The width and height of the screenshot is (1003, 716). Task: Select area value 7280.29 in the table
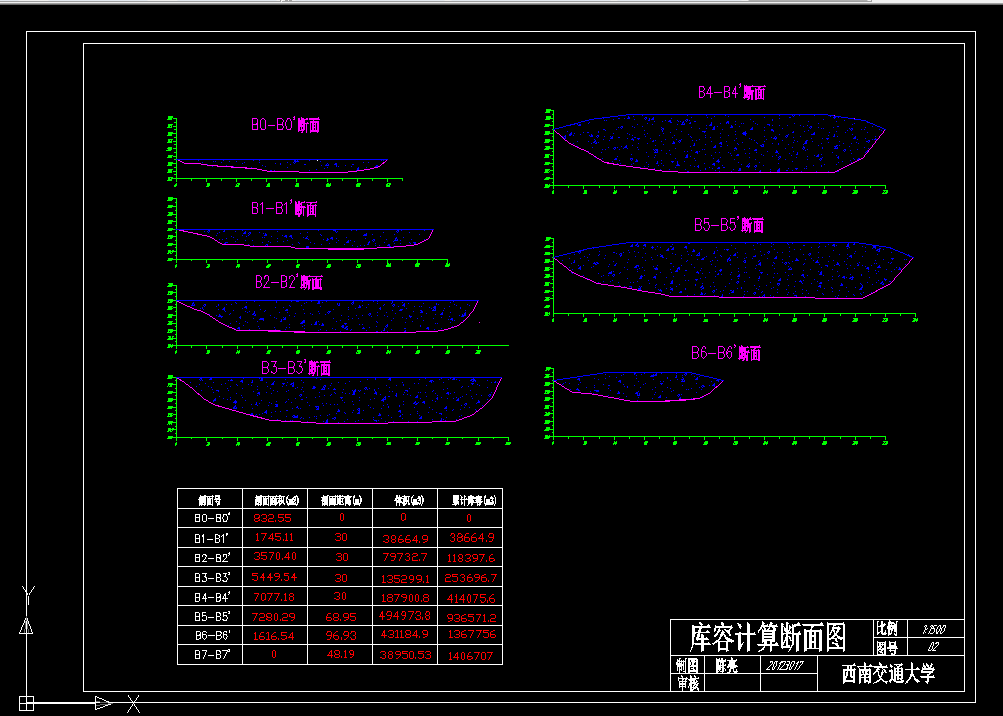pos(274,617)
